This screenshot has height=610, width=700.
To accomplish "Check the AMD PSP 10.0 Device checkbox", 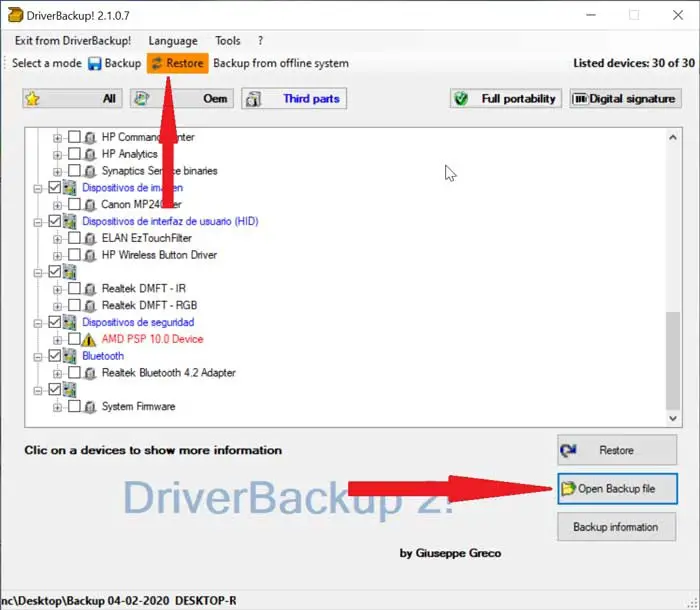I will pos(74,338).
